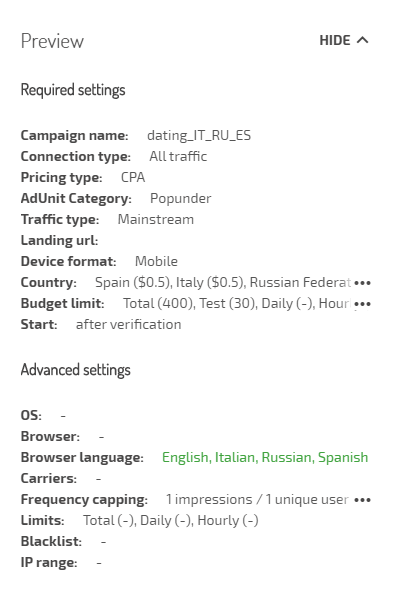This screenshot has height=600, width=398.
Task: Click the Required settings section title
Action: 73,90
